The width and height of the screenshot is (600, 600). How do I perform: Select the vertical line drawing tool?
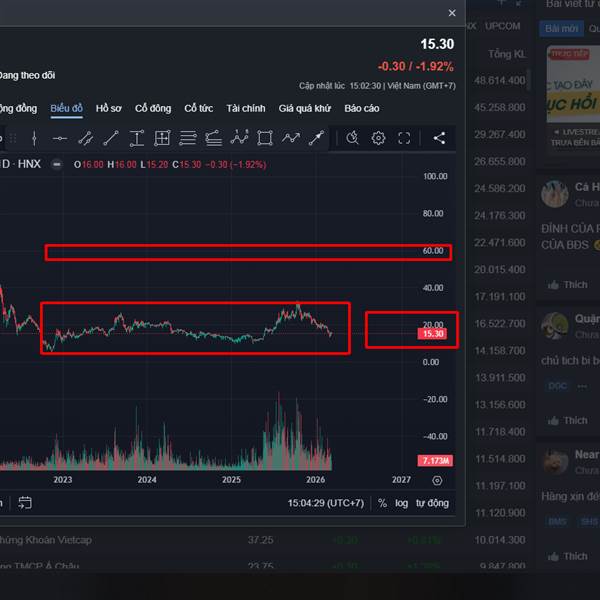tap(34, 138)
